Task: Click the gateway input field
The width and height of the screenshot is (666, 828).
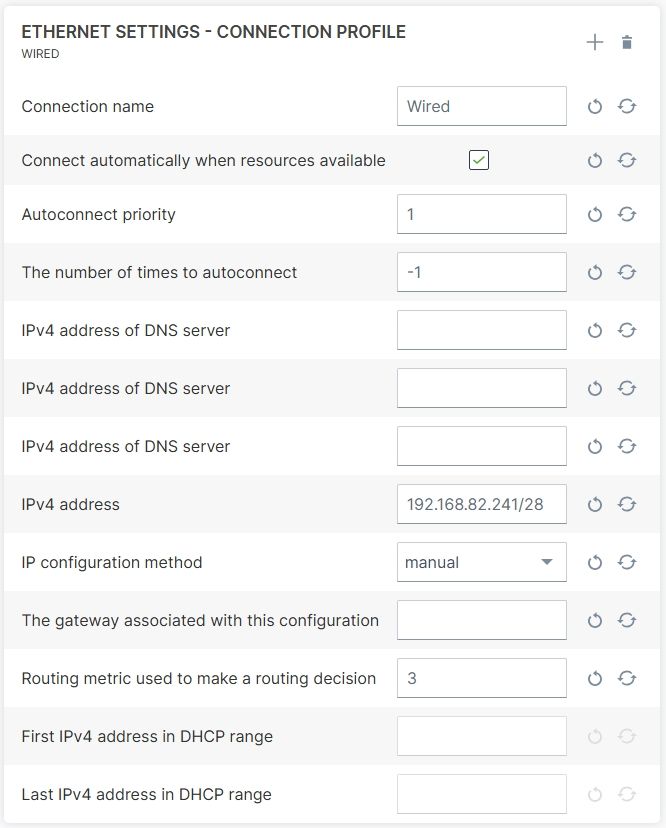Action: (x=482, y=620)
